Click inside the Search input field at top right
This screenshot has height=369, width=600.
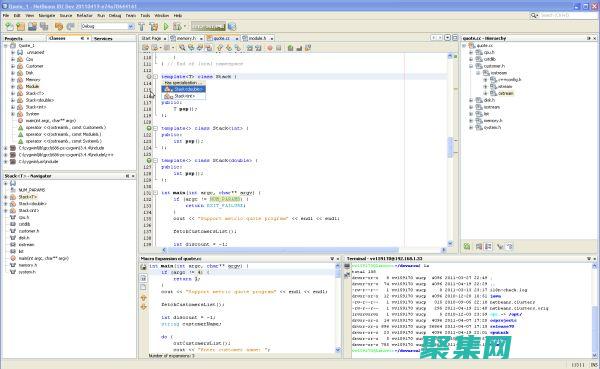coord(568,15)
